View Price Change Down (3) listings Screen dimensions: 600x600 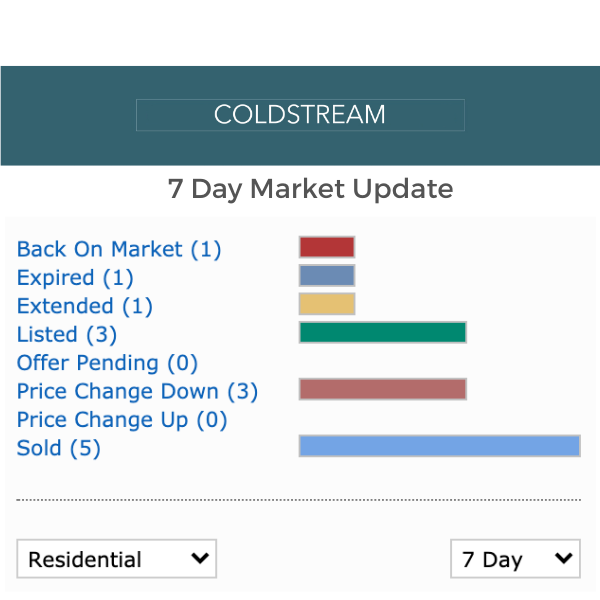[137, 391]
